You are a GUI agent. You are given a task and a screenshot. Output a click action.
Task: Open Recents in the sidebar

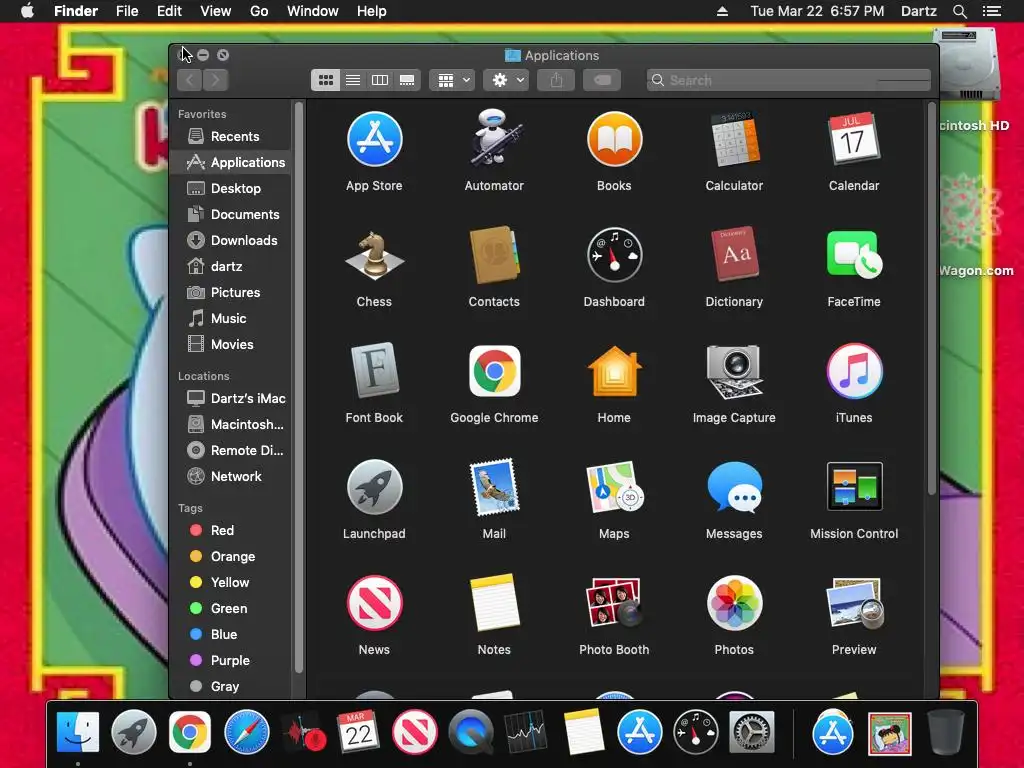click(x=230, y=136)
